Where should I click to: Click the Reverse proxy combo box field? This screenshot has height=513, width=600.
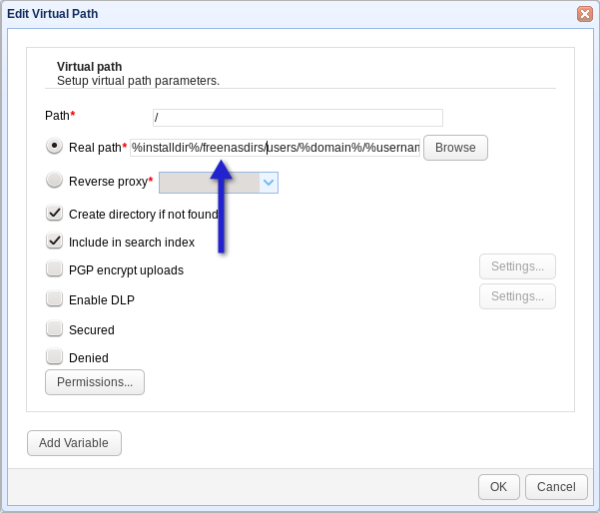tap(209, 182)
